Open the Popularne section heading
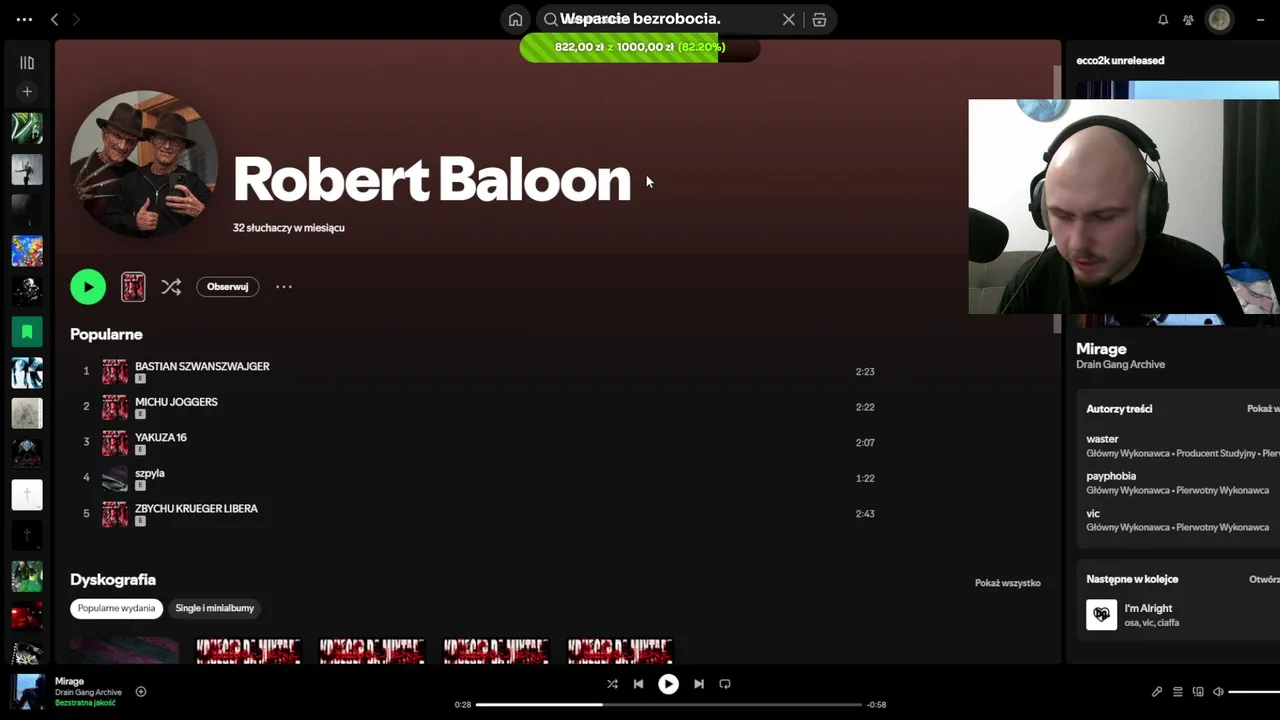This screenshot has width=1280, height=720. [x=106, y=334]
